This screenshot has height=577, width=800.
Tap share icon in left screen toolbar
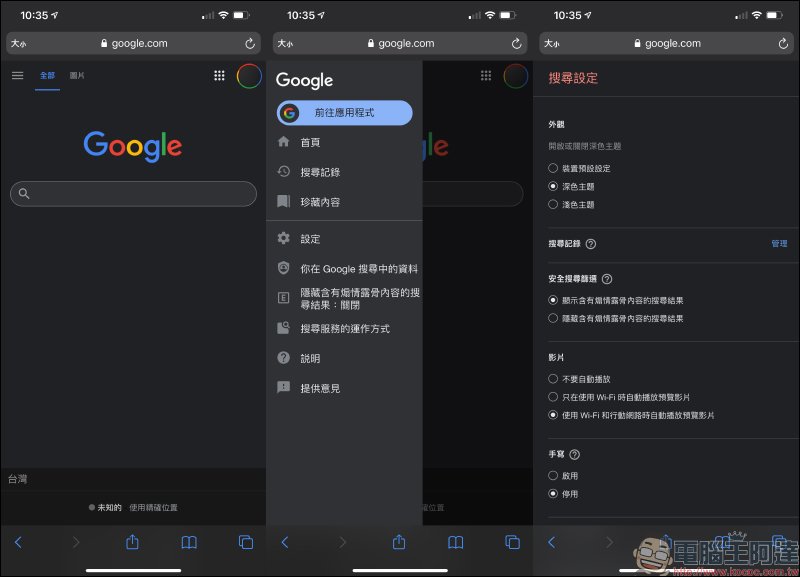click(132, 541)
